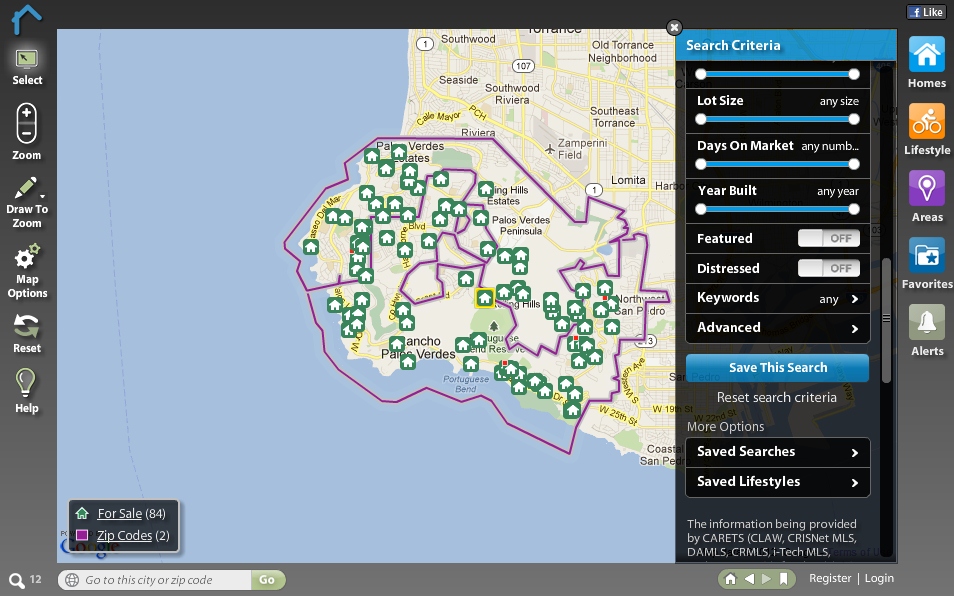
Task: Close the Search Criteria panel
Action: 674,27
